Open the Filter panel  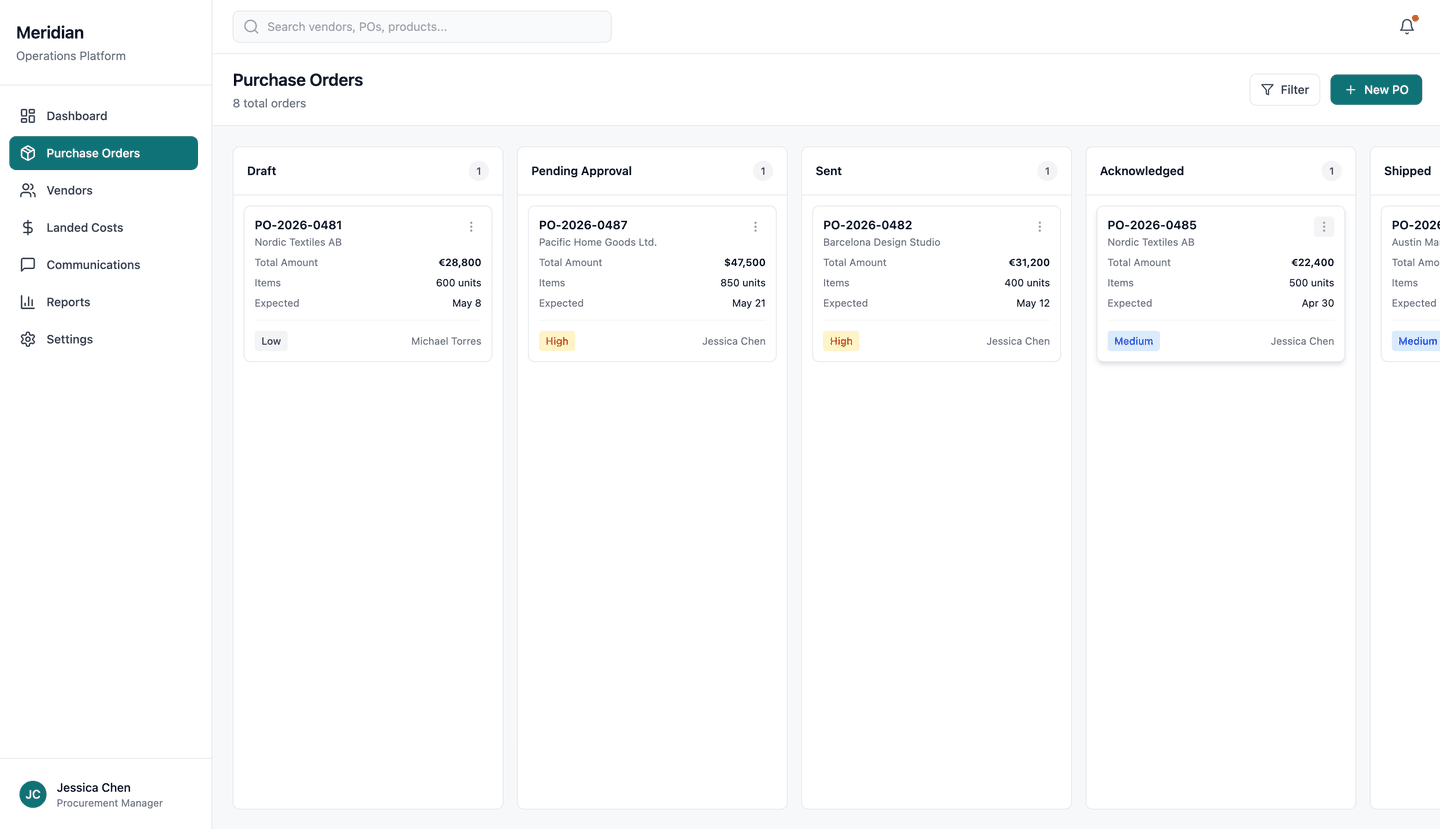point(1284,89)
